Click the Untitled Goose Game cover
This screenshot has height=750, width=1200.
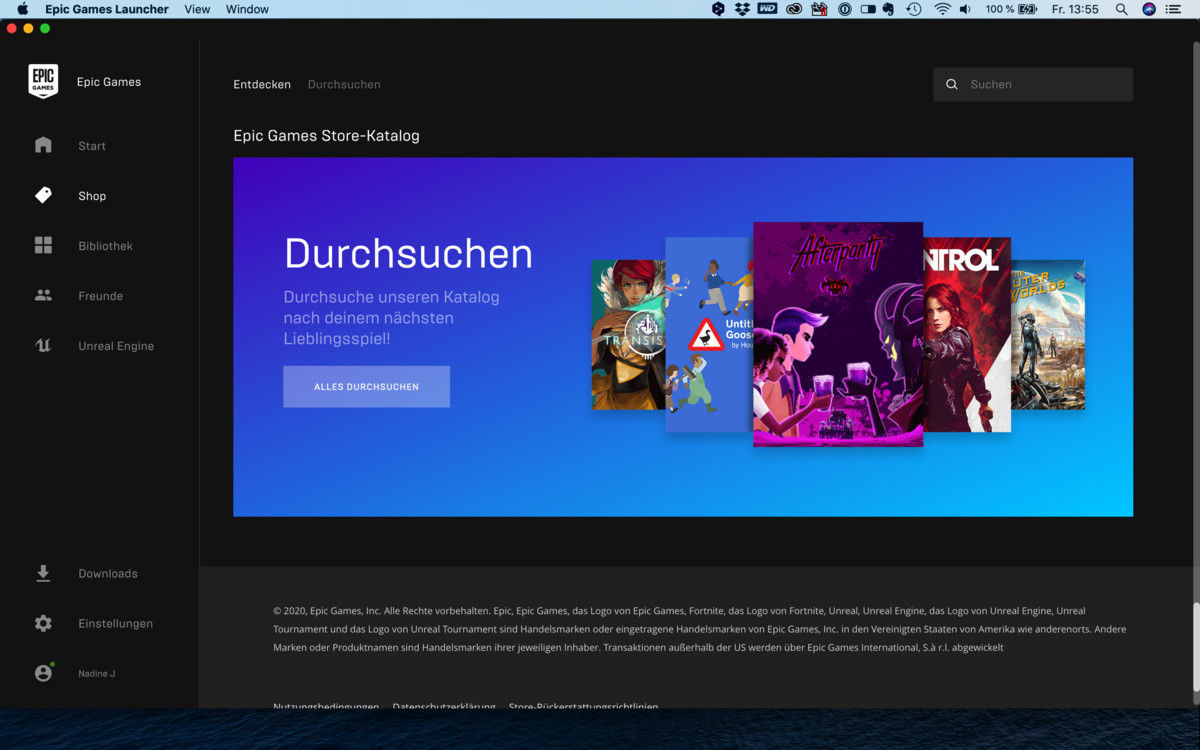(709, 334)
